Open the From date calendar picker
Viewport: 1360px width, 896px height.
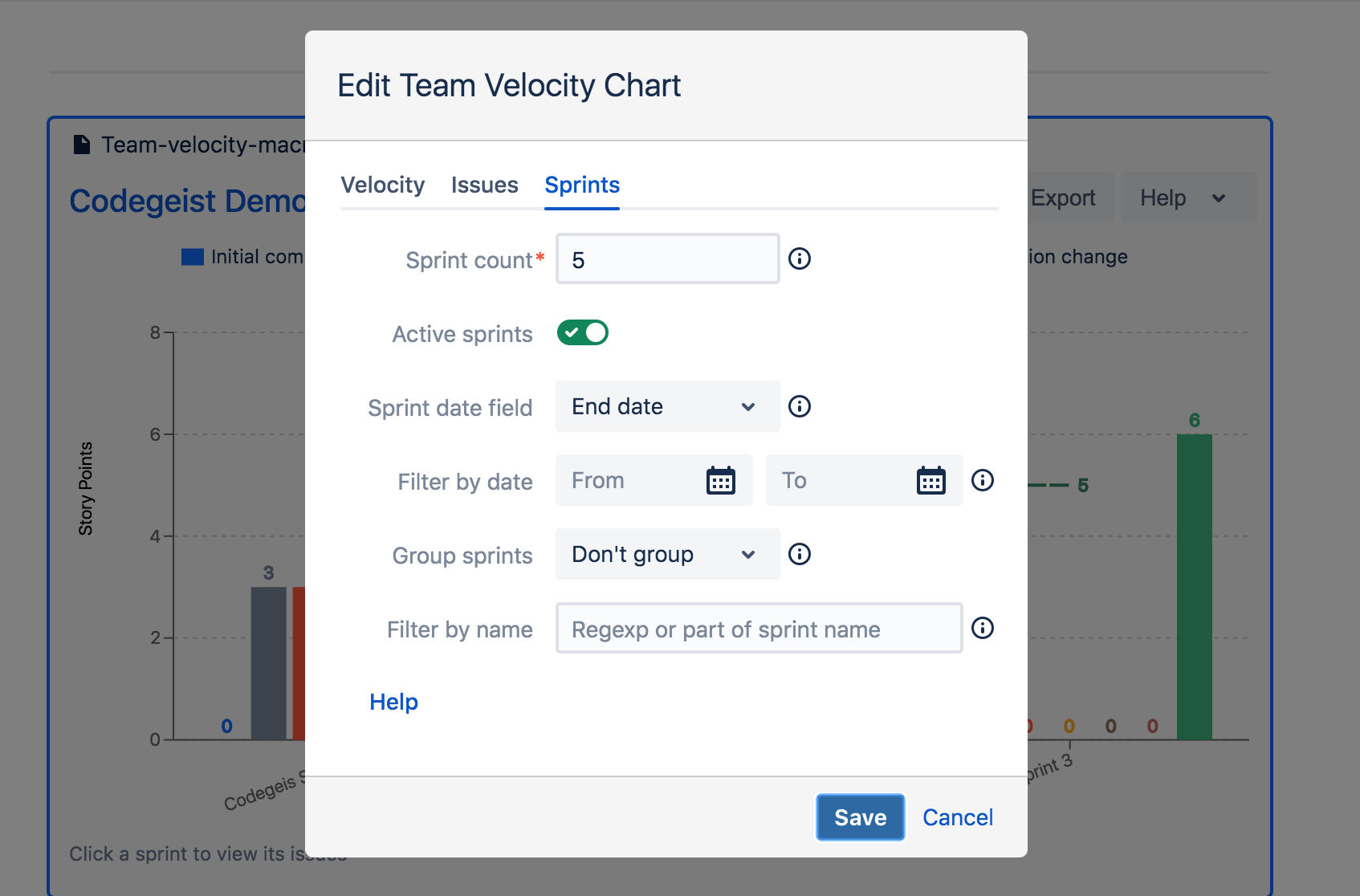click(721, 480)
